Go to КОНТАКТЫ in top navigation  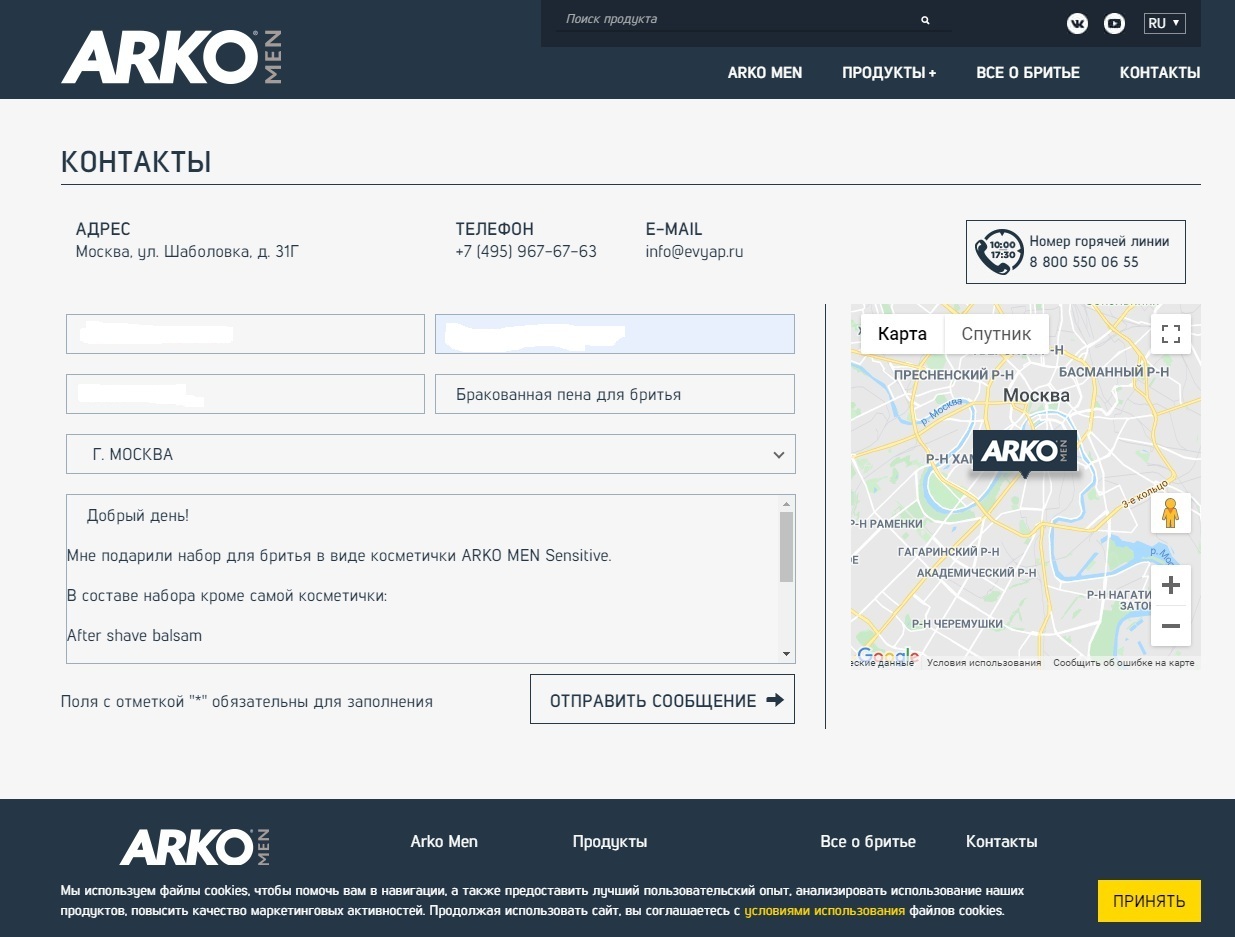coord(1159,73)
